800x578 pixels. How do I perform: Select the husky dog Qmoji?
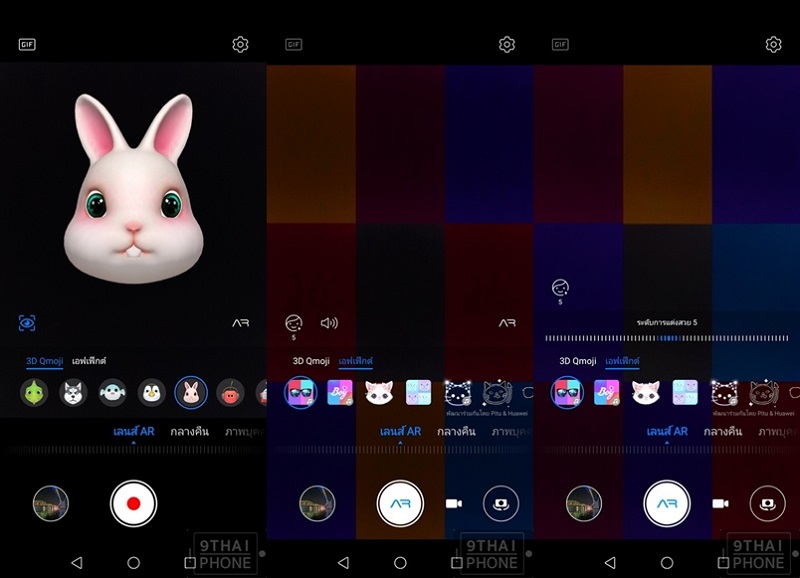[x=73, y=393]
